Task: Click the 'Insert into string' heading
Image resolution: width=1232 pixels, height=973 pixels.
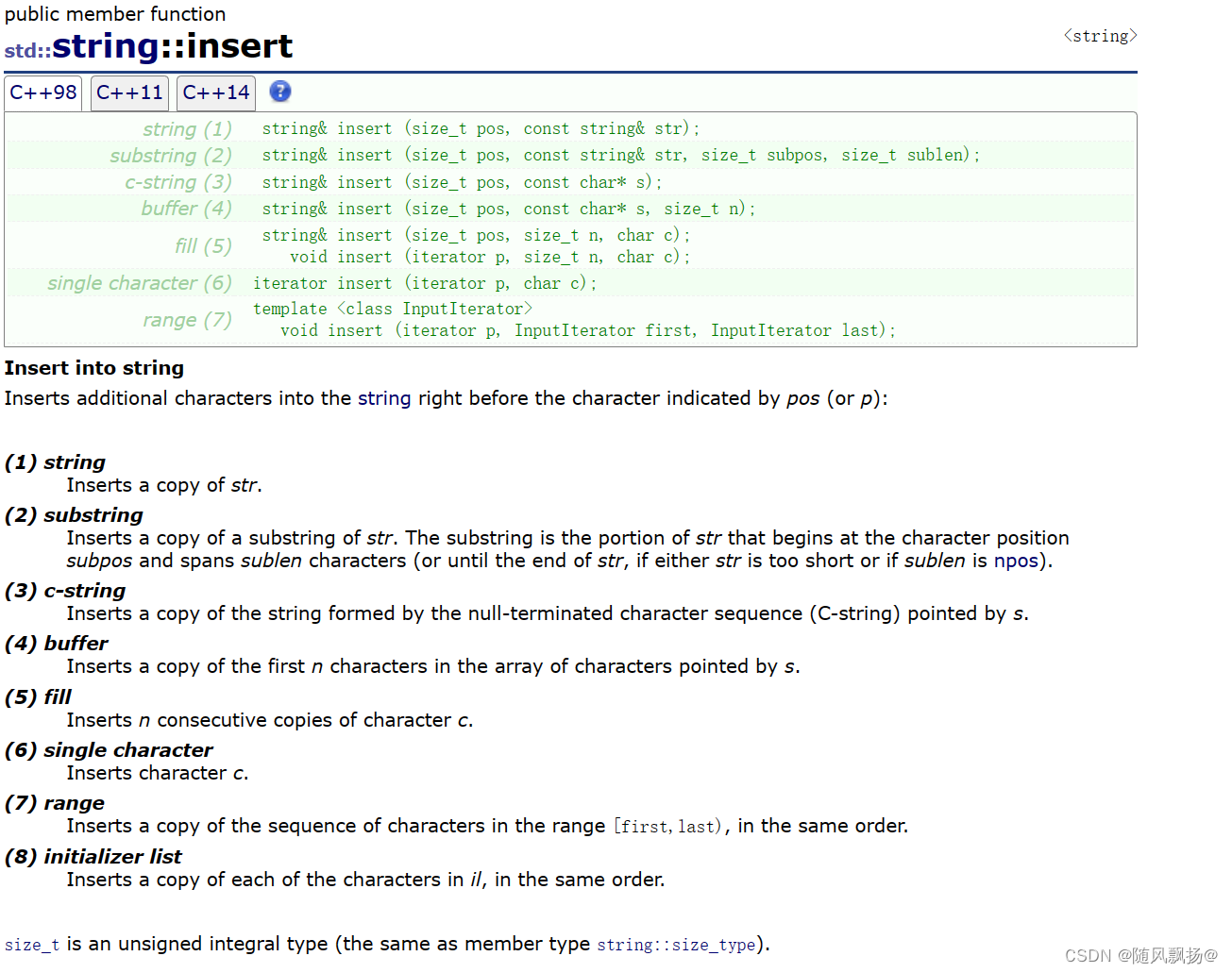Action: 94,368
